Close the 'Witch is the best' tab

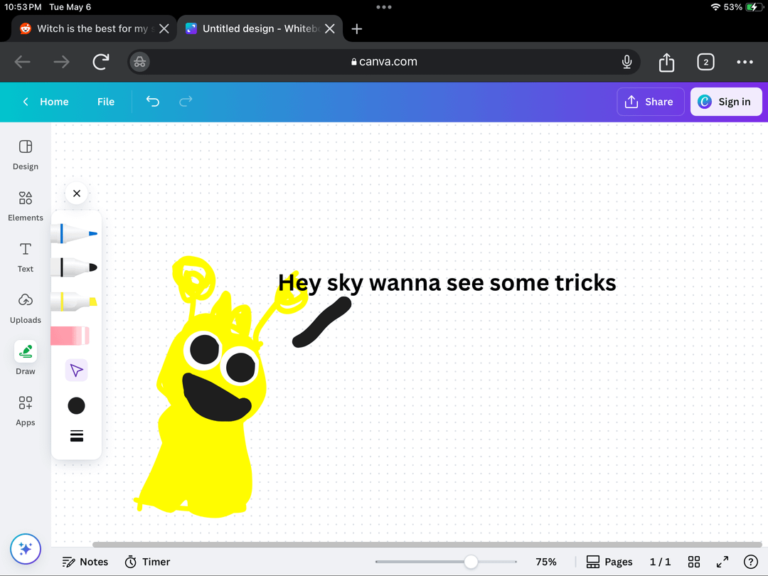(x=164, y=29)
